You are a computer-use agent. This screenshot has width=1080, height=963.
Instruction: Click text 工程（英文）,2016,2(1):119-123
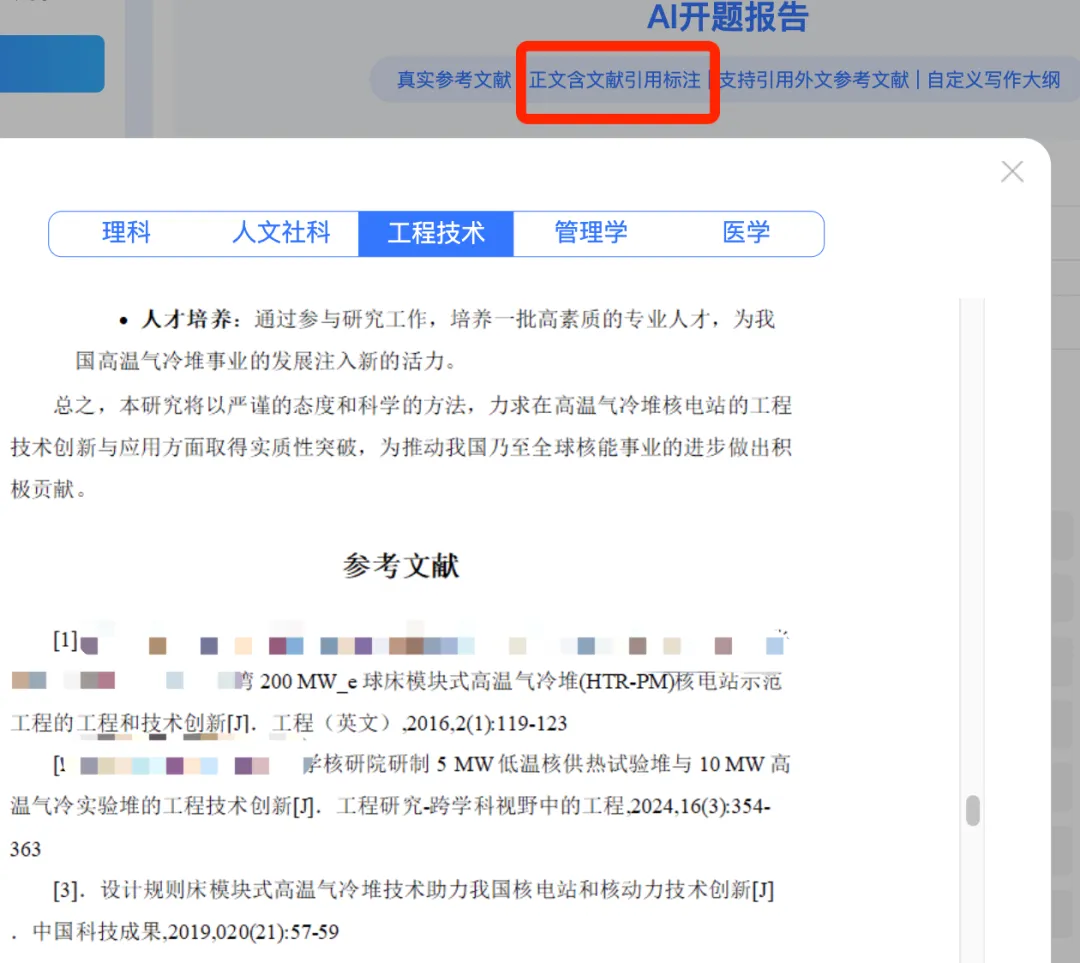coord(419,723)
